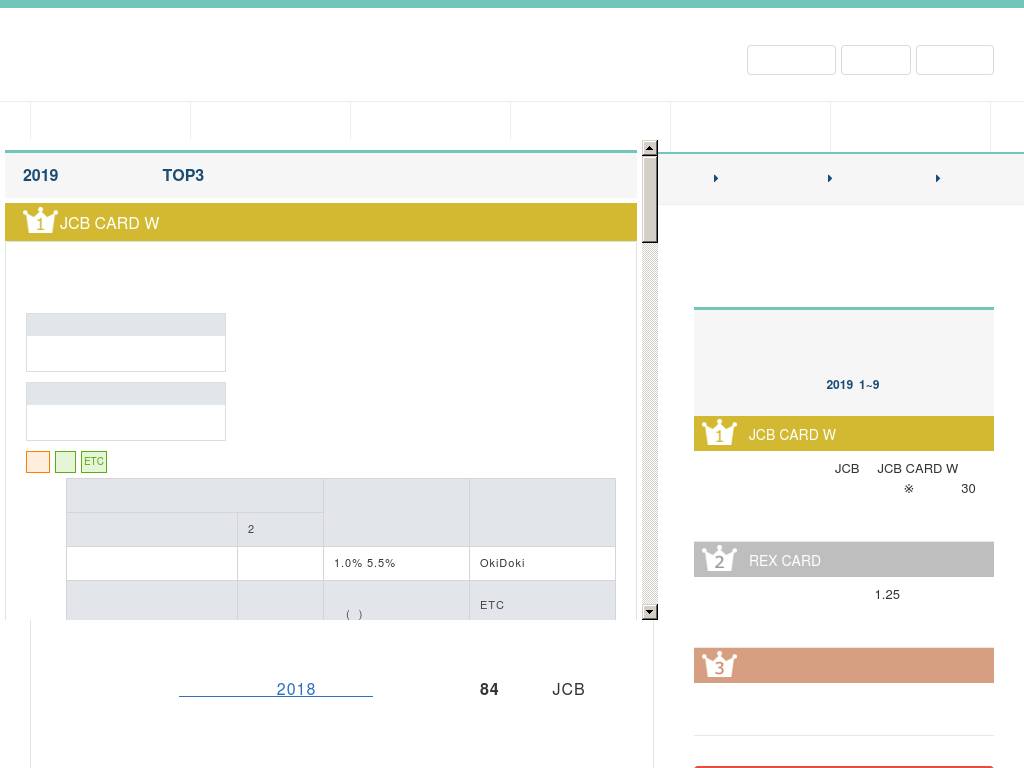Screen dimensions: 1024x768
Task: Click the gold crown icon beside JCB CARD W in the main panel
Action: pyautogui.click(x=40, y=221)
